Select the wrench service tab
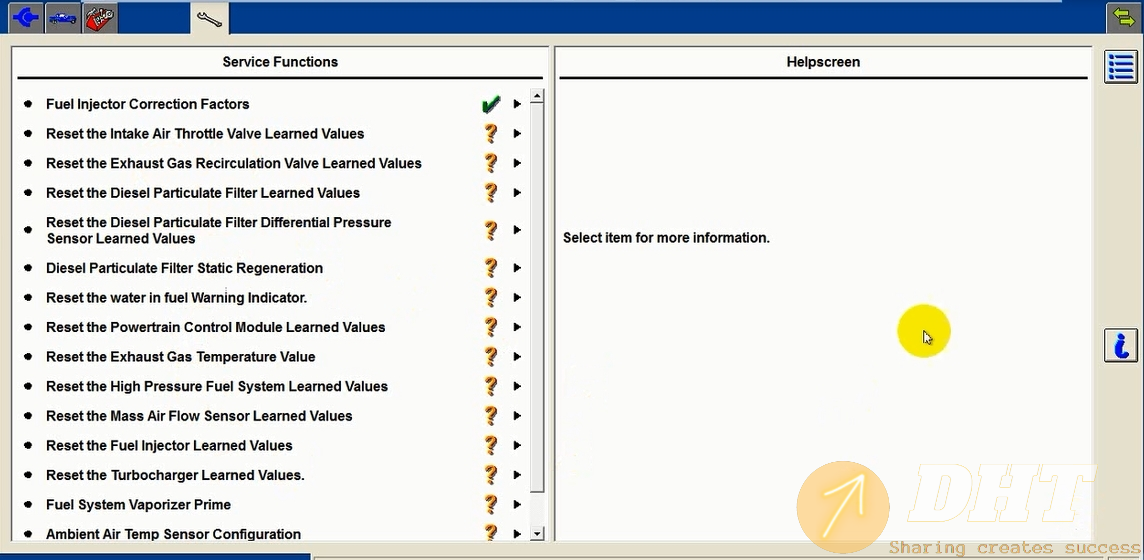 click(209, 18)
